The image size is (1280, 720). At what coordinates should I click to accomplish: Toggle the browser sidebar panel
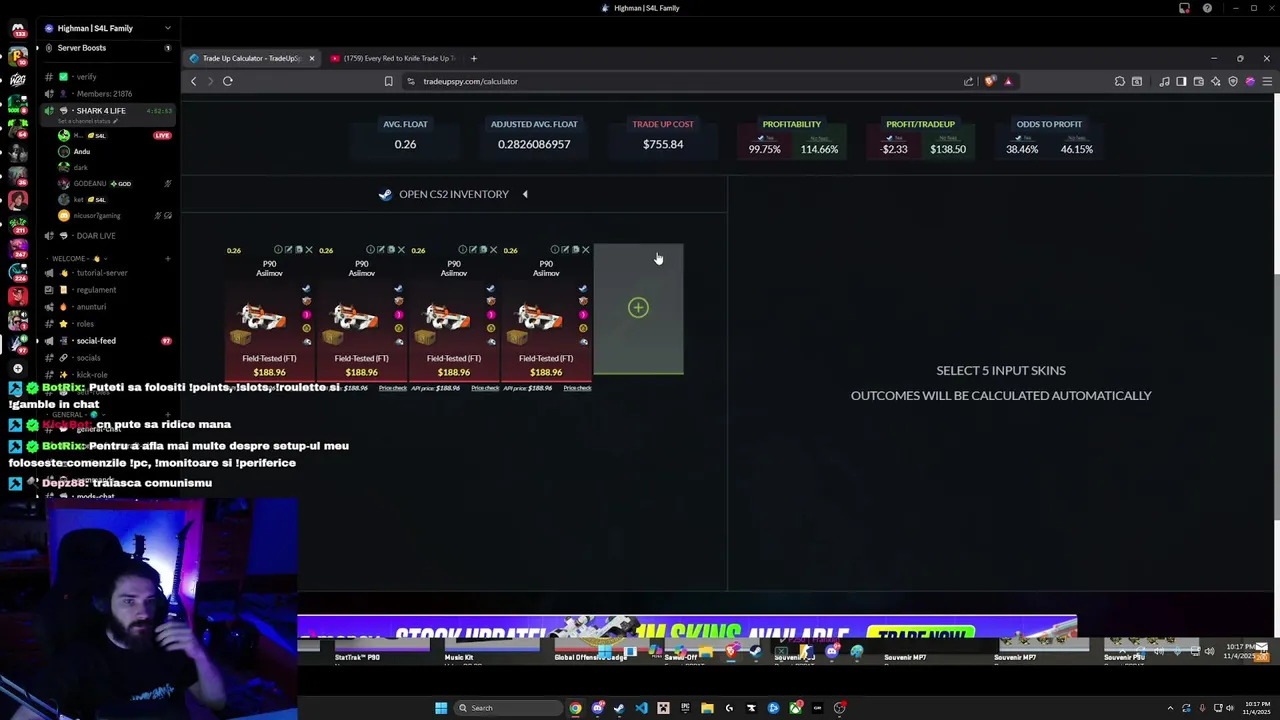click(x=1181, y=81)
